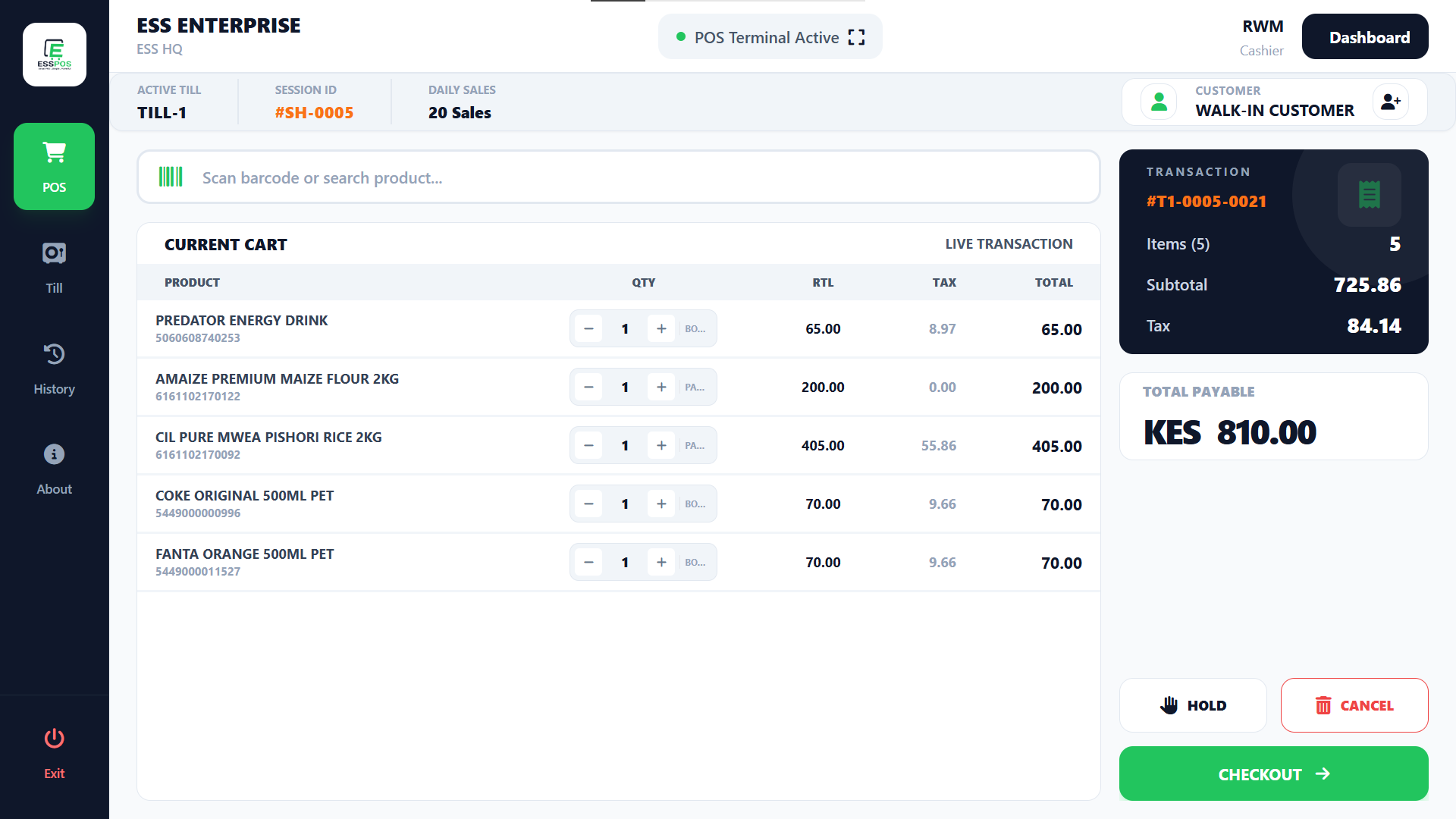Increase quantity of Fanta Orange 500ML

pyautogui.click(x=661, y=562)
